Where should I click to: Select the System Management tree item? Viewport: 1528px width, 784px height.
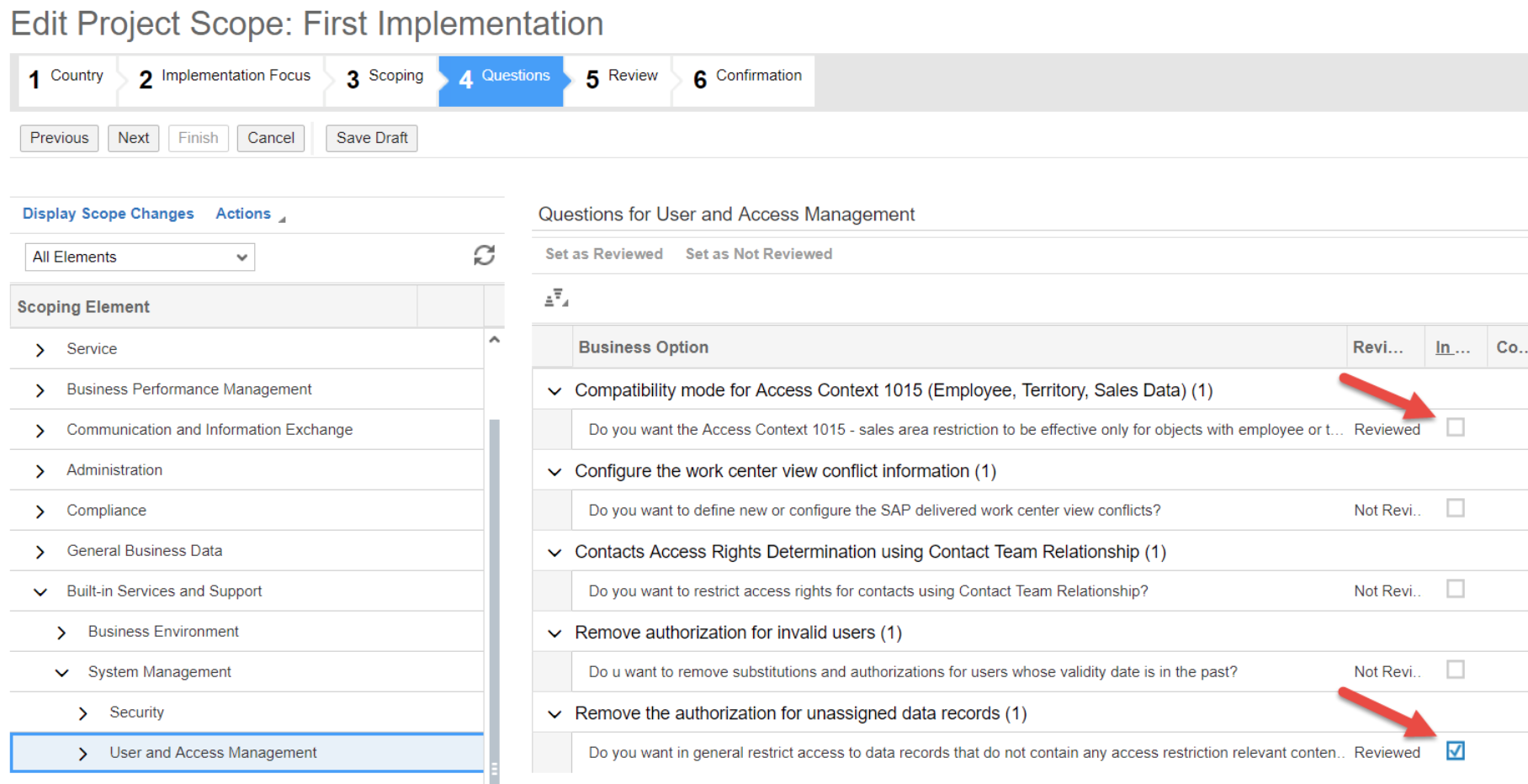click(x=159, y=672)
